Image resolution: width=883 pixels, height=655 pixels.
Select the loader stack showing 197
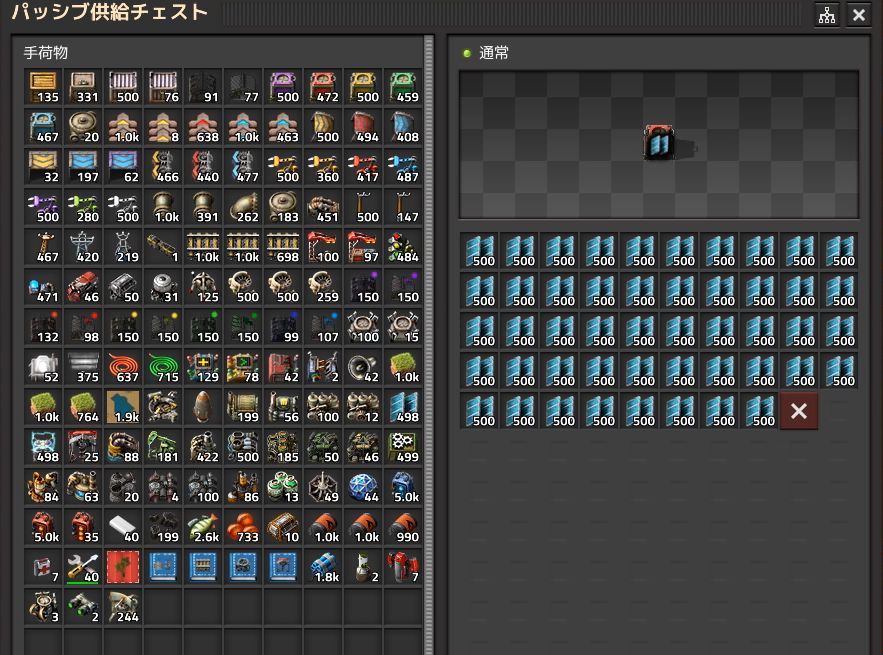[83, 167]
